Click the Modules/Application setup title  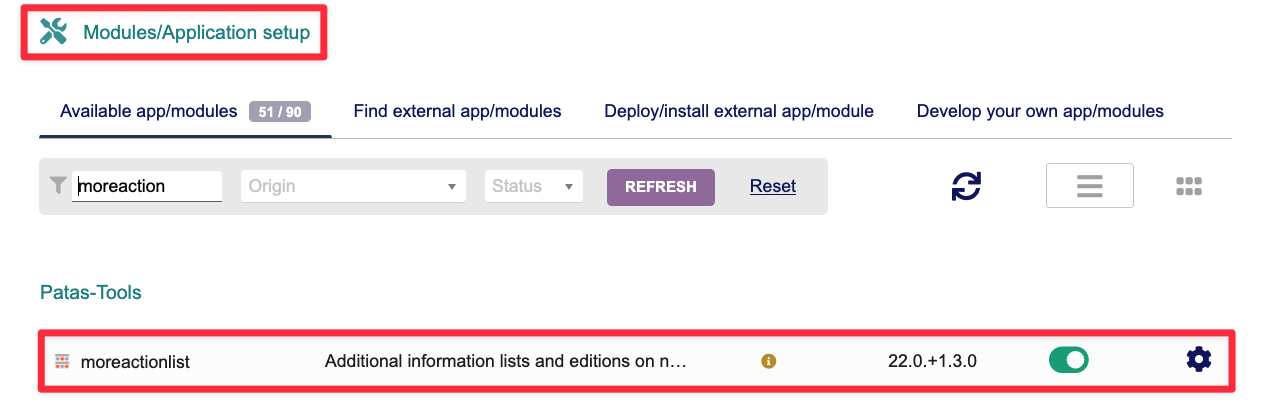point(196,32)
